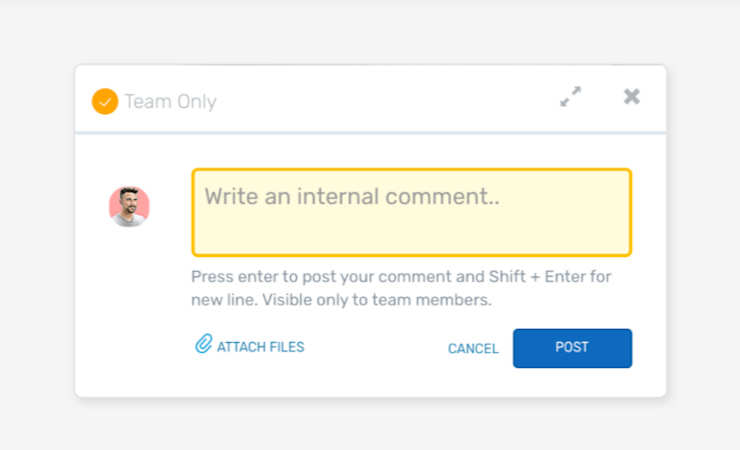
Task: Dismiss the dialog using the X icon
Action: [631, 97]
